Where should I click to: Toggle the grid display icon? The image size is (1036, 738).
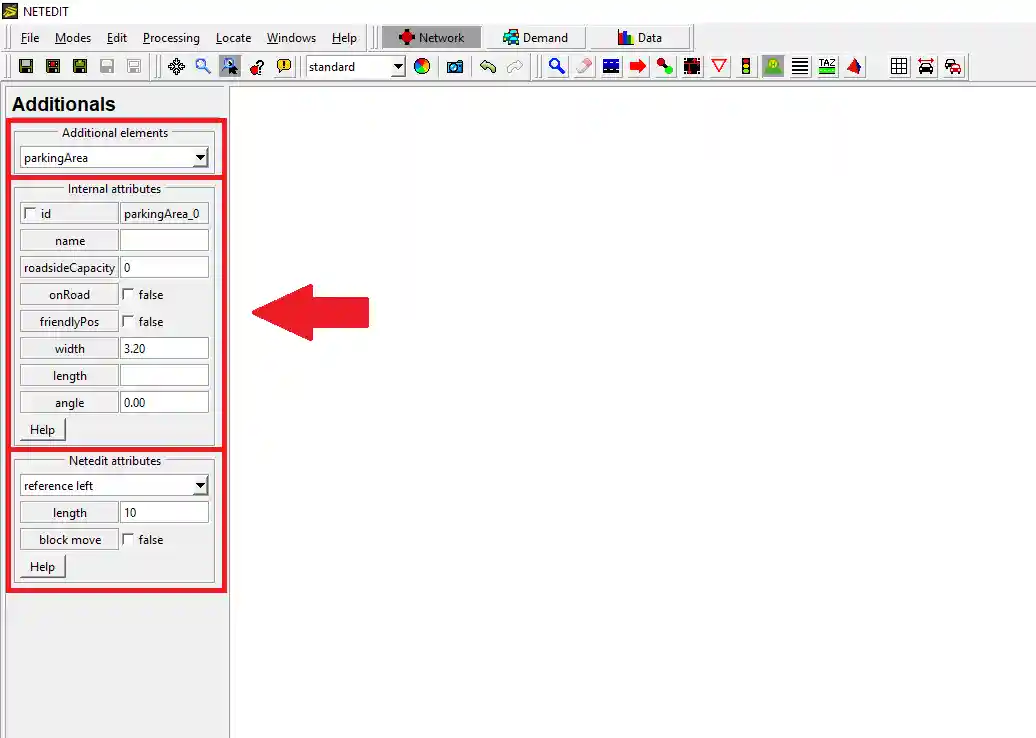click(899, 67)
